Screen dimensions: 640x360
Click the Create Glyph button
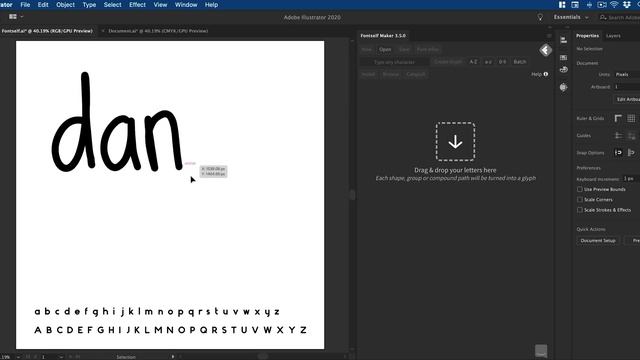pos(448,62)
